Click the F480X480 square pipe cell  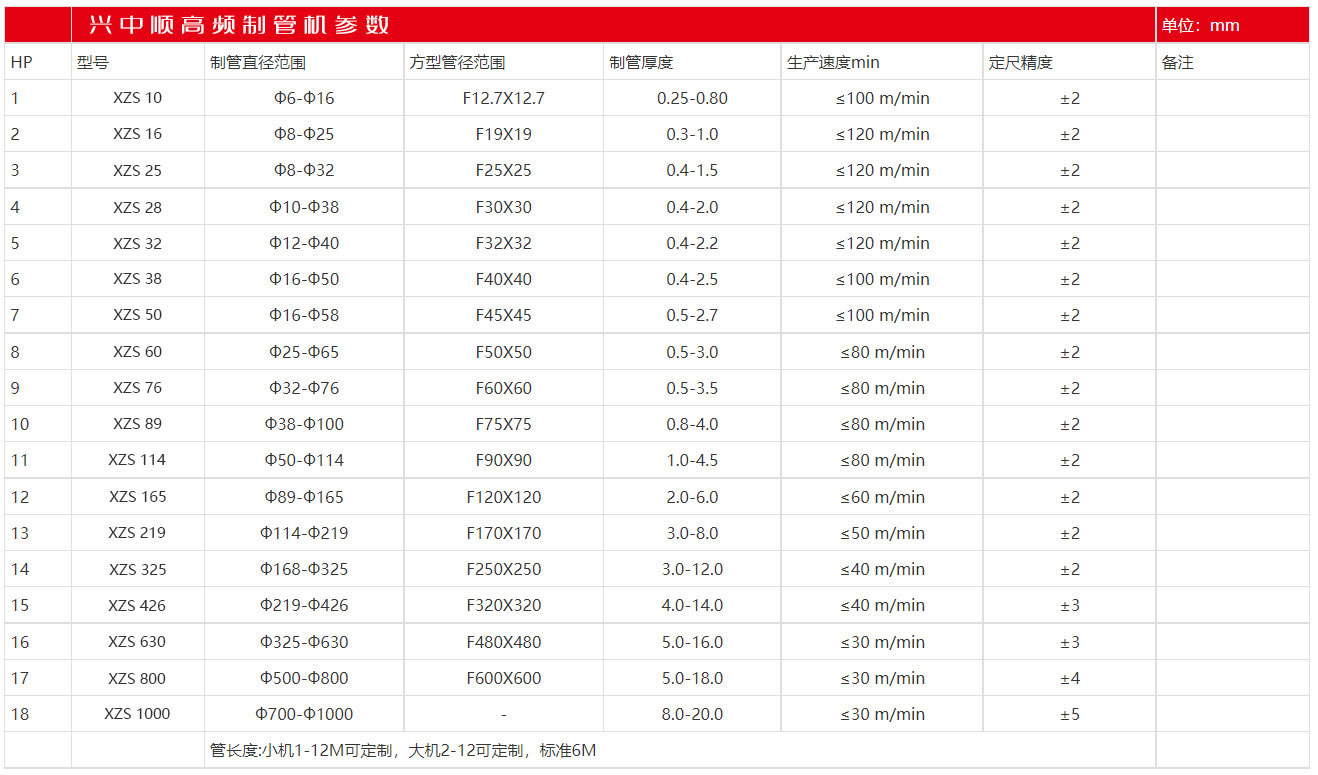pyautogui.click(x=503, y=642)
